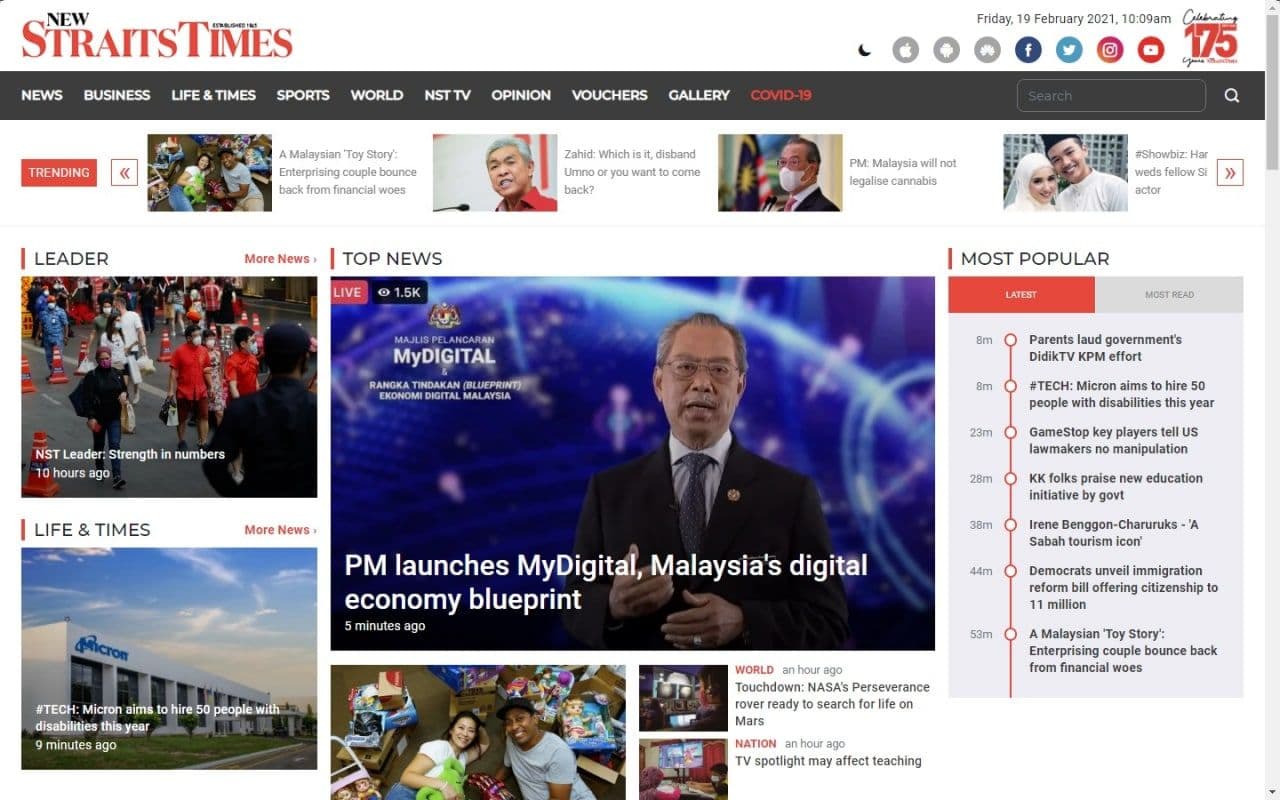Open trending PM cannabis headline
Image resolution: width=1280 pixels, height=800 pixels.
pyautogui.click(x=903, y=172)
